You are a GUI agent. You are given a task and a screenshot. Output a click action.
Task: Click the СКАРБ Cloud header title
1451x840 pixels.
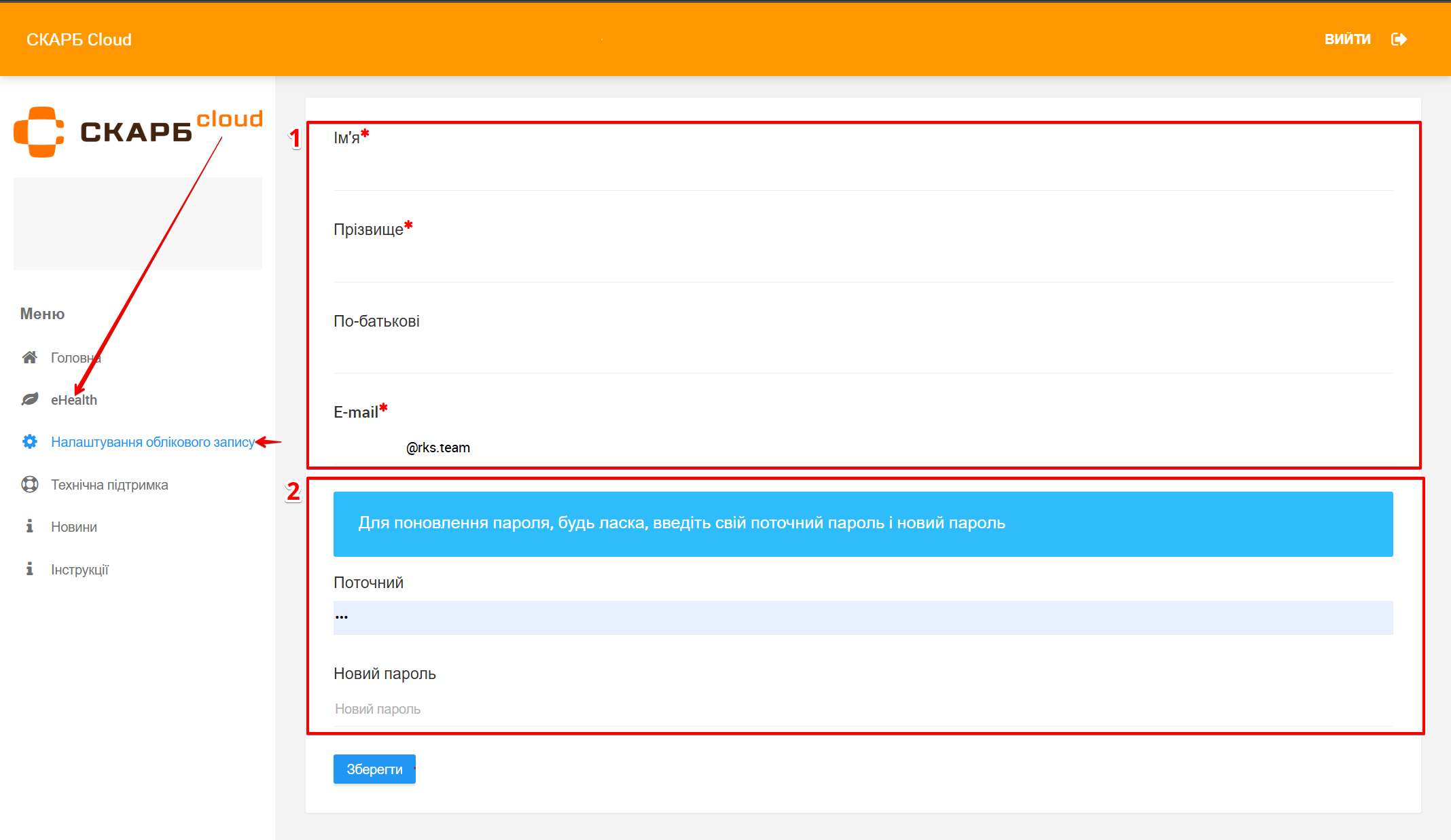point(79,39)
